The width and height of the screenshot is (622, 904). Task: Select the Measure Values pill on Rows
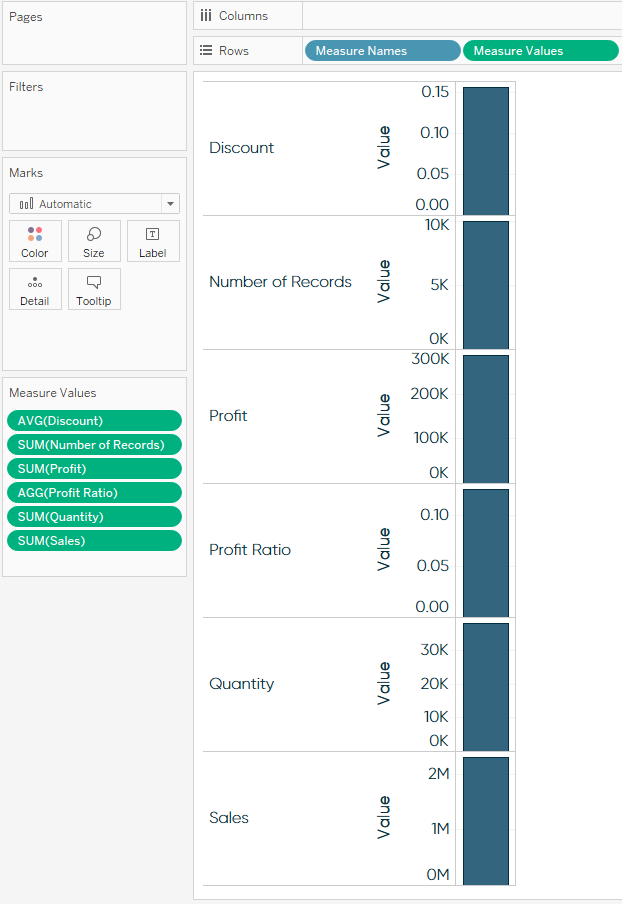[540, 49]
